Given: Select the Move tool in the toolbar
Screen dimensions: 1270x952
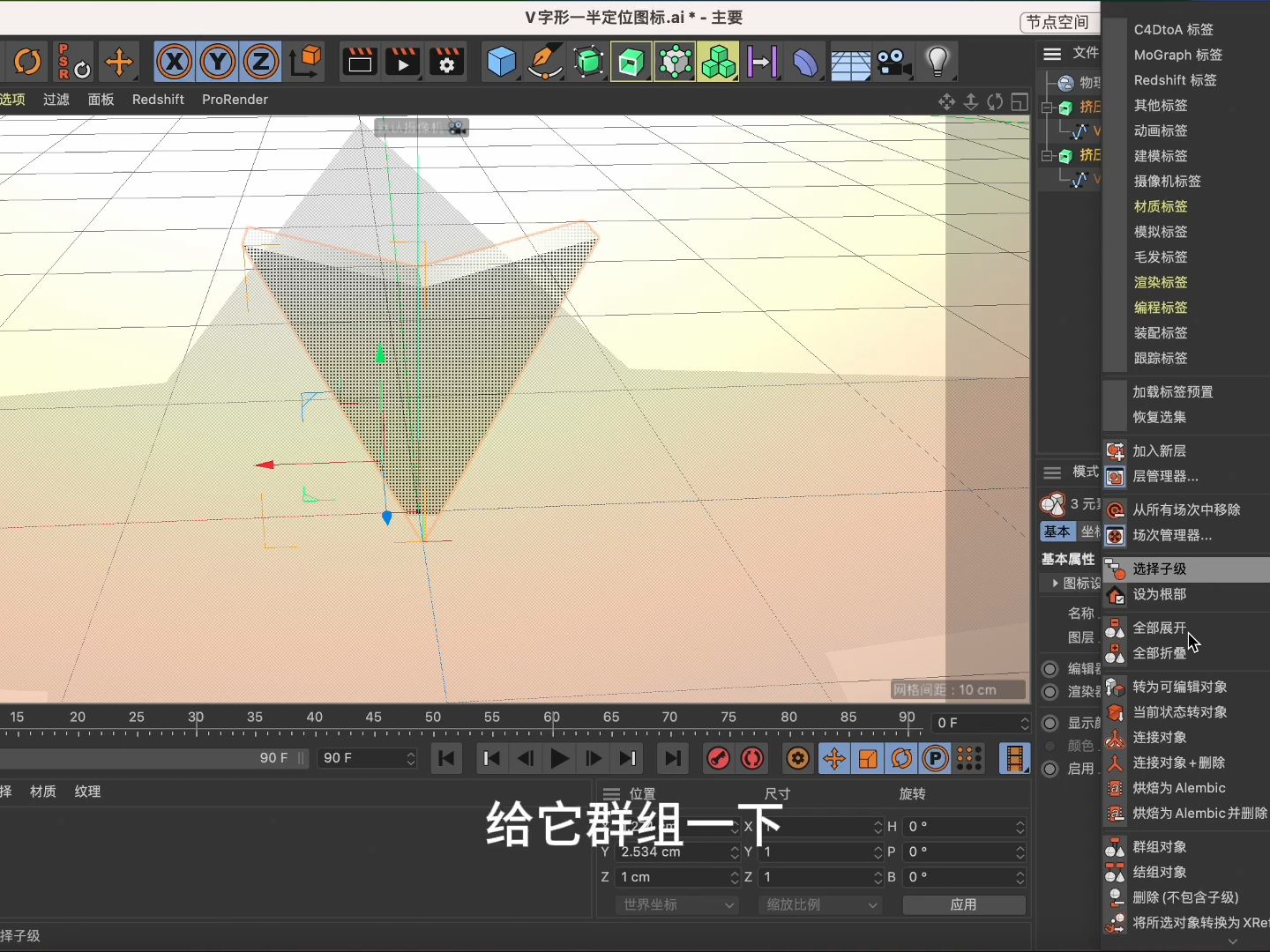Looking at the screenshot, I should point(119,62).
